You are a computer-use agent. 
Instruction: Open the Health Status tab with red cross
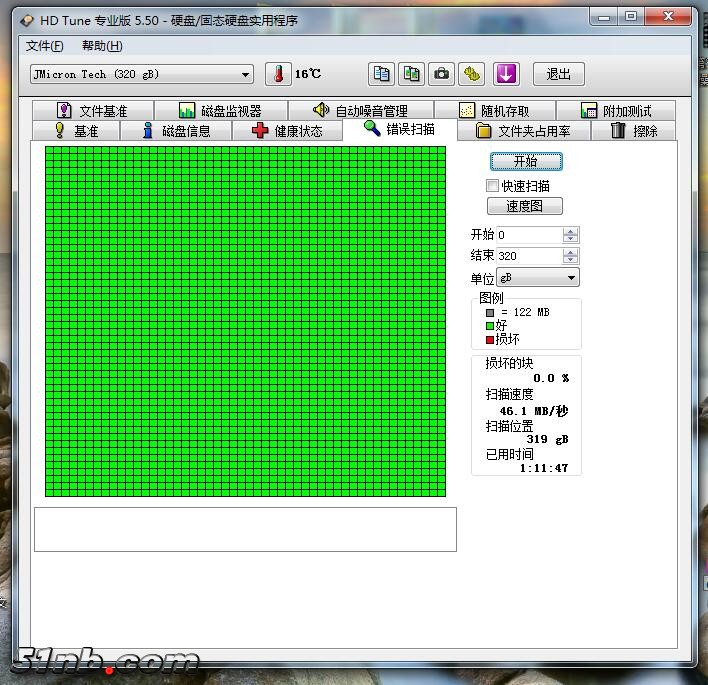point(287,131)
